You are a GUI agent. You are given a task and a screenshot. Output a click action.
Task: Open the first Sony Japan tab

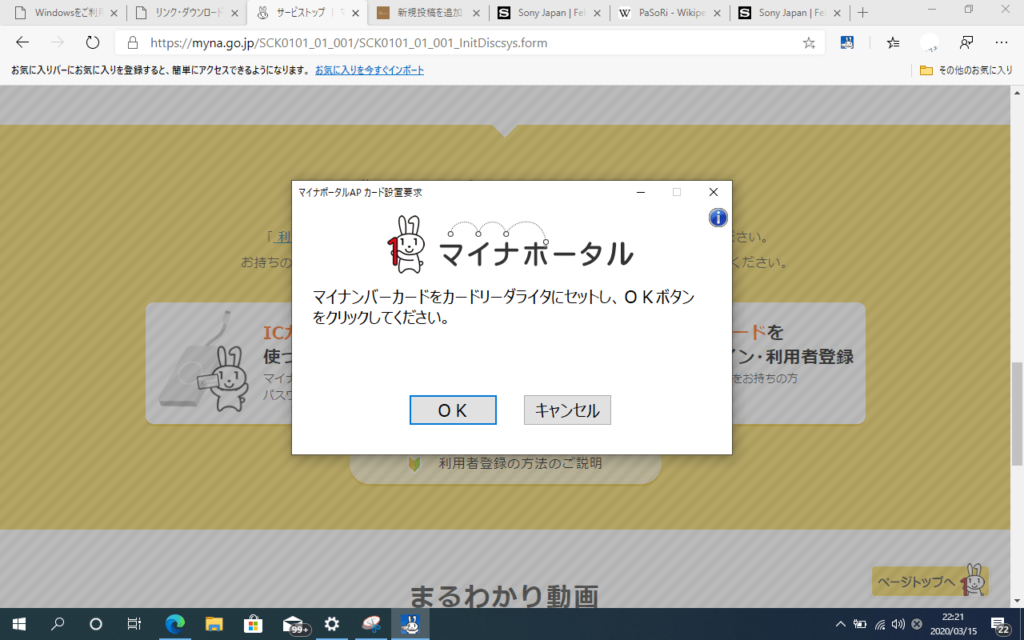[x=549, y=13]
